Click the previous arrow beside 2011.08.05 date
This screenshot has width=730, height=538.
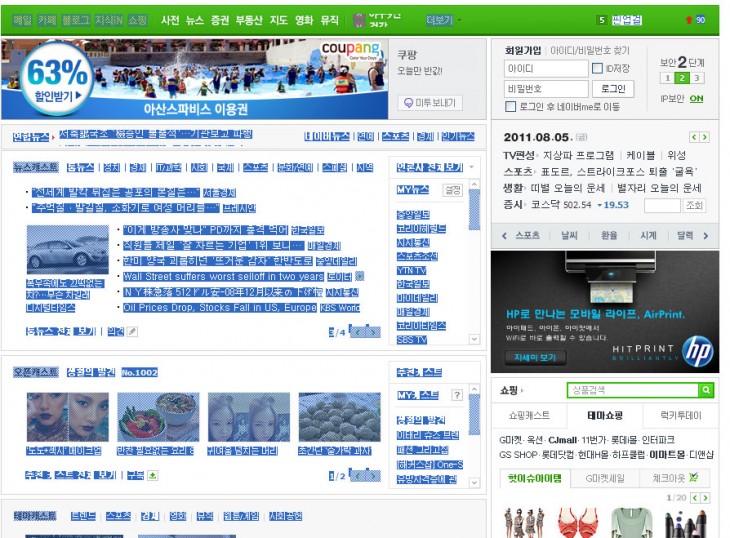point(692,137)
